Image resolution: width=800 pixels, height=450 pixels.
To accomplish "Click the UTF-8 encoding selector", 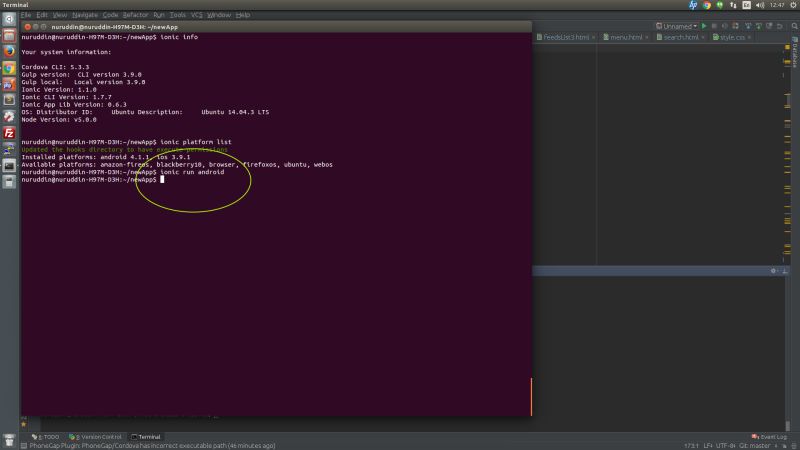I will click(726, 446).
